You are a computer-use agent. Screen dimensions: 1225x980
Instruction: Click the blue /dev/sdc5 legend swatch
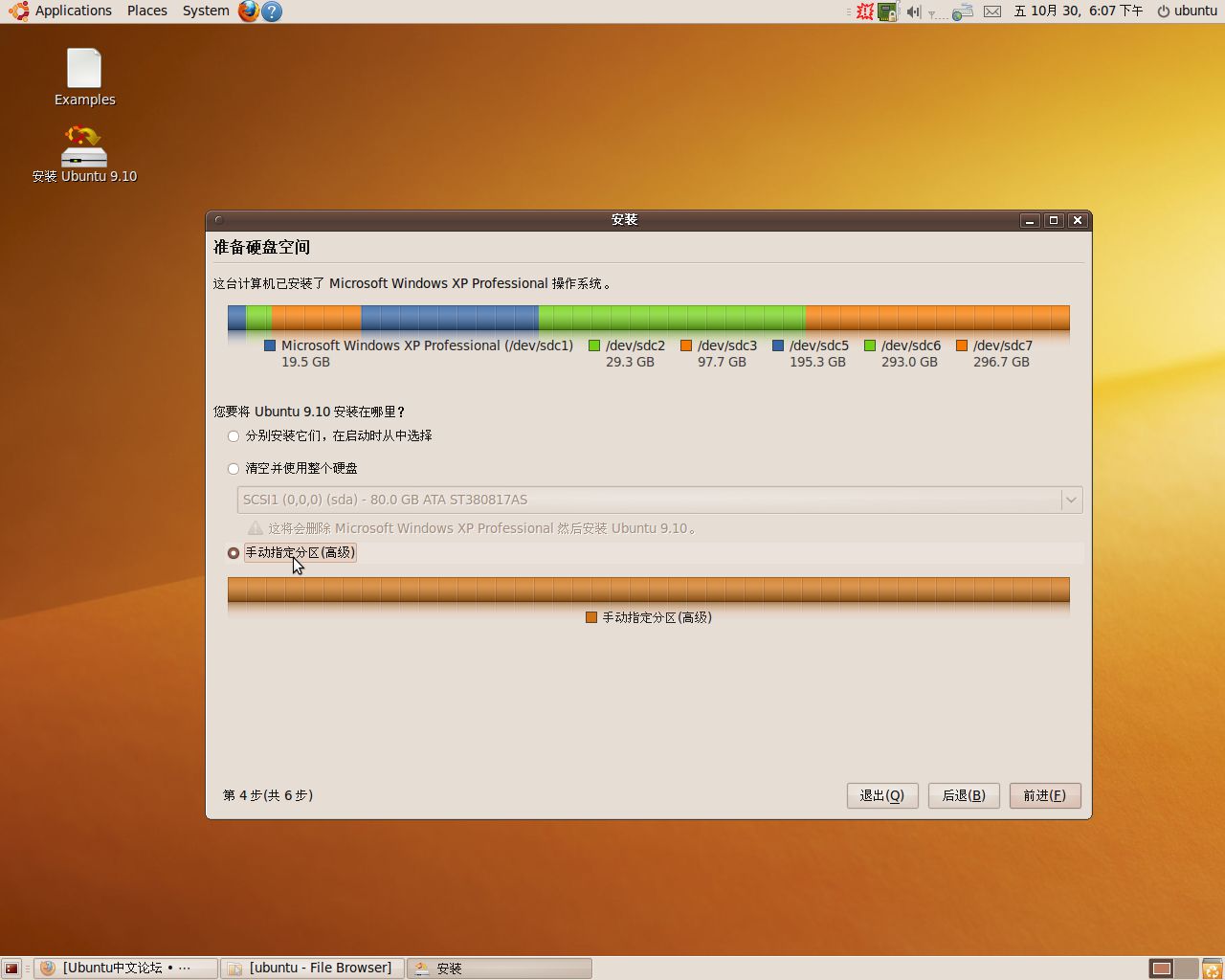(778, 346)
